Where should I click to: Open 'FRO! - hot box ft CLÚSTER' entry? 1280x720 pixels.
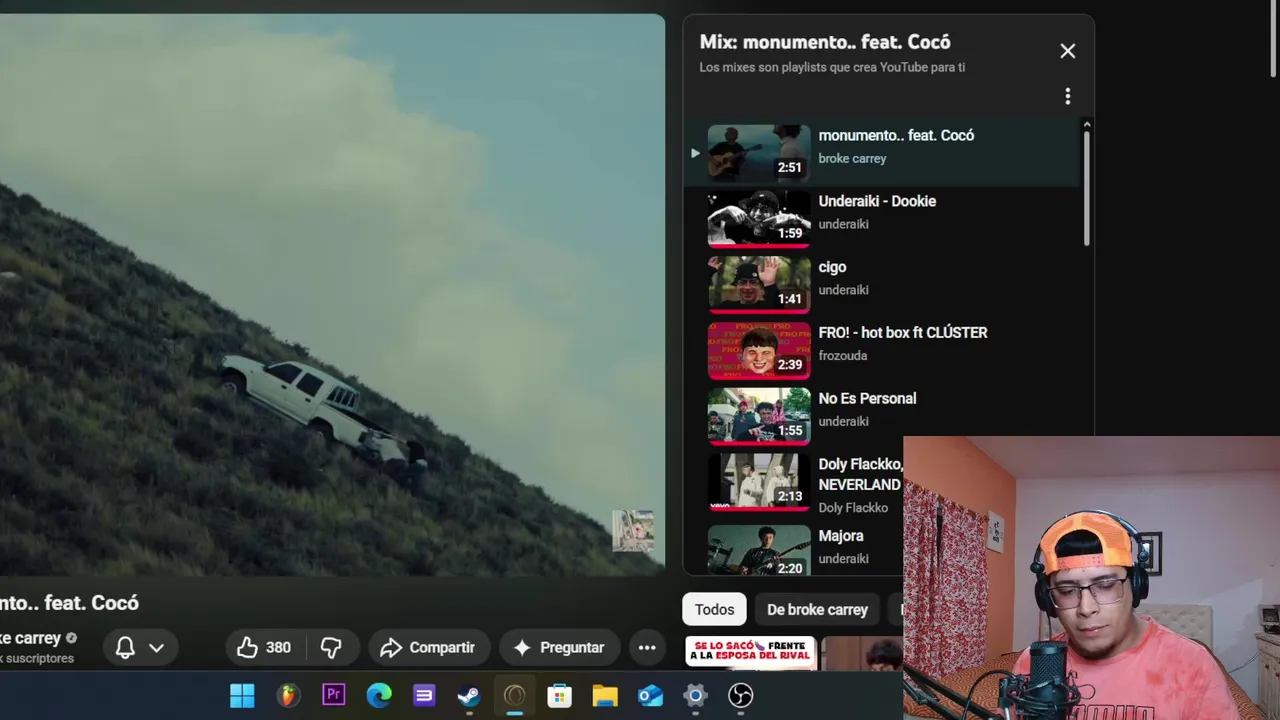(x=882, y=350)
